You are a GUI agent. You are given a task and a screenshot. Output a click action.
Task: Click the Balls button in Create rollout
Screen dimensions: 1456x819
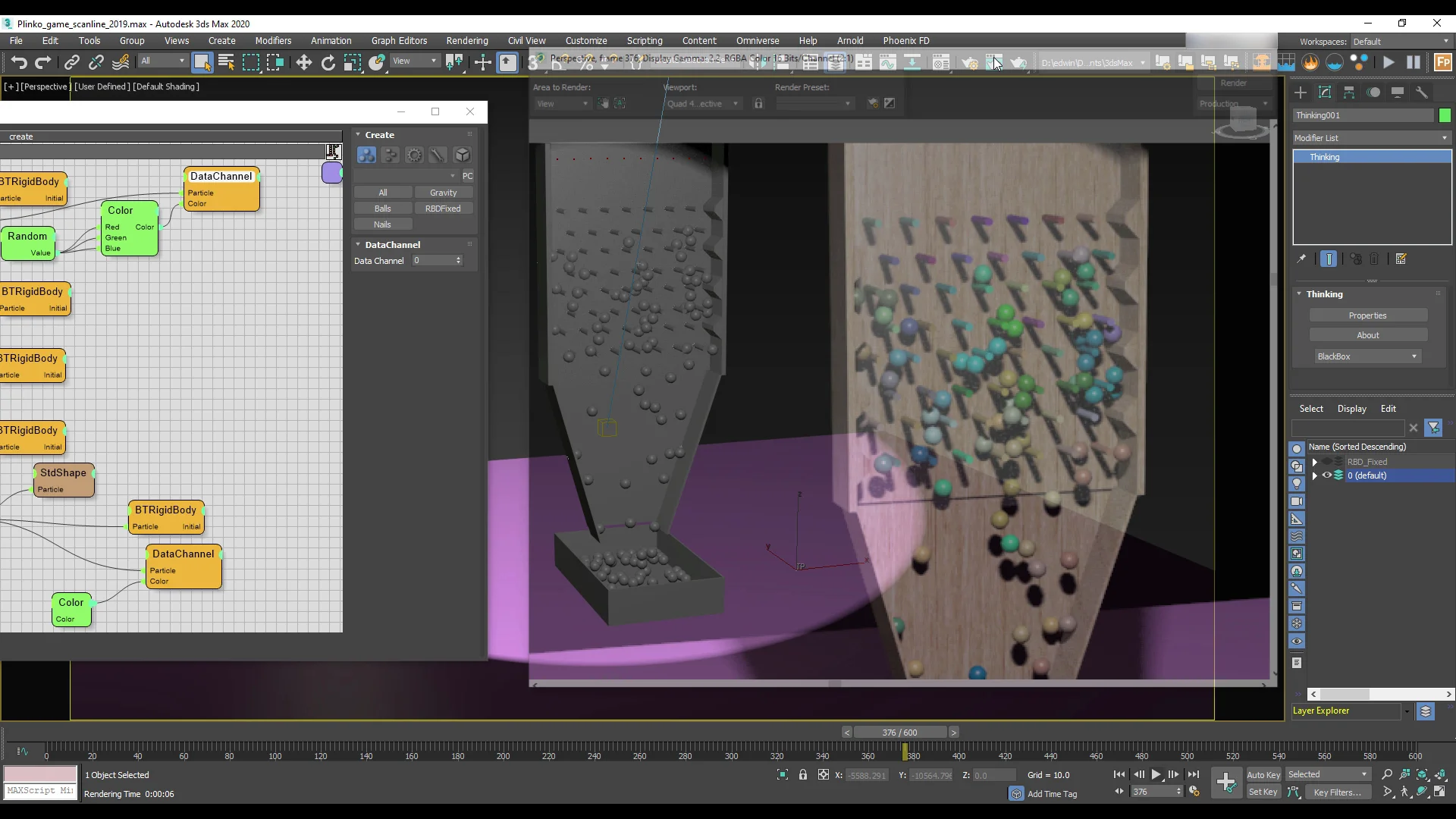pyautogui.click(x=382, y=208)
